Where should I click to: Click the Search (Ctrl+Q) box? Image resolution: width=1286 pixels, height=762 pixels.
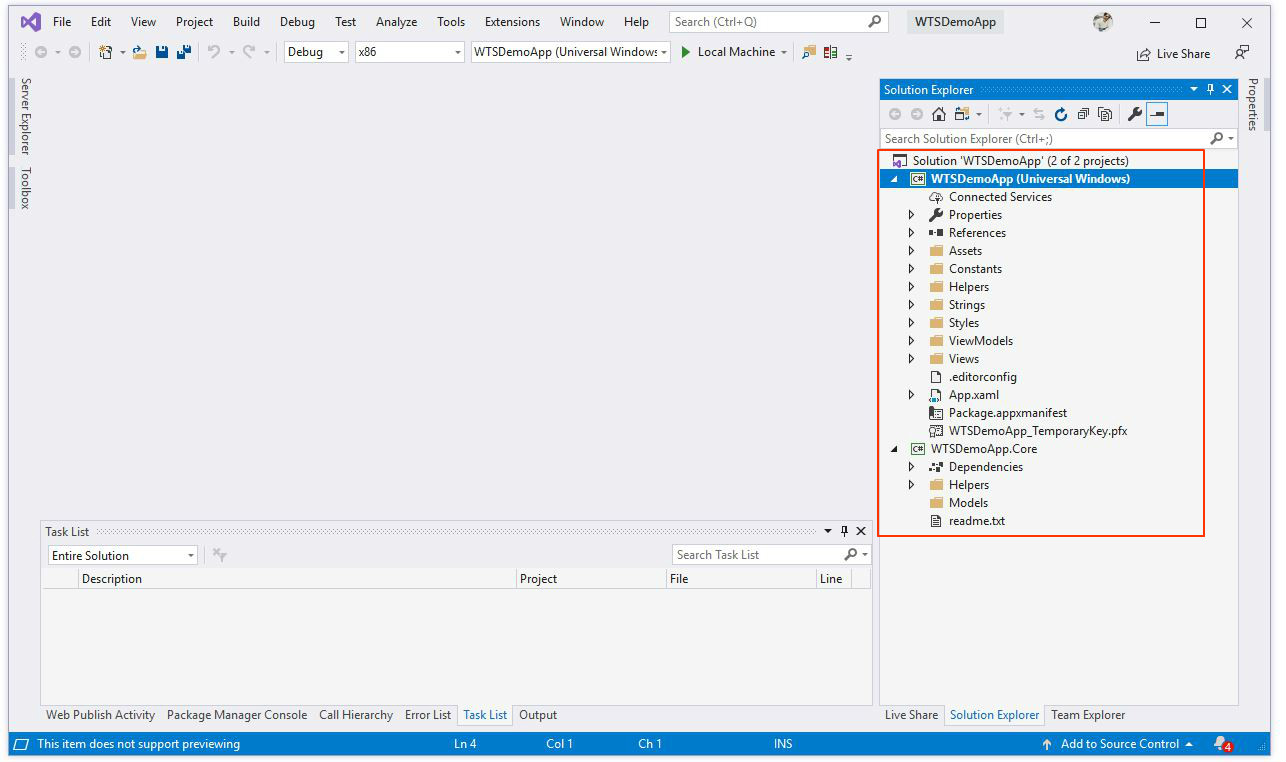(778, 21)
